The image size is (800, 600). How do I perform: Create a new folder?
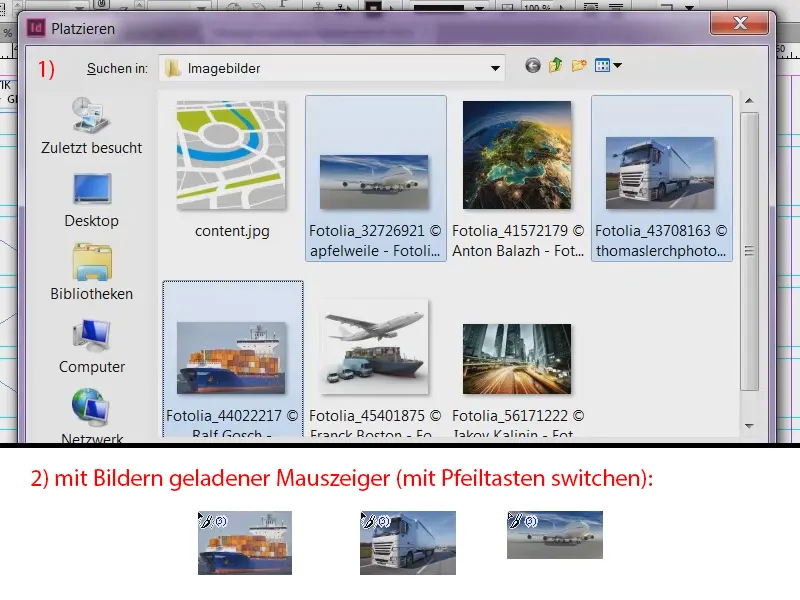click(x=579, y=66)
